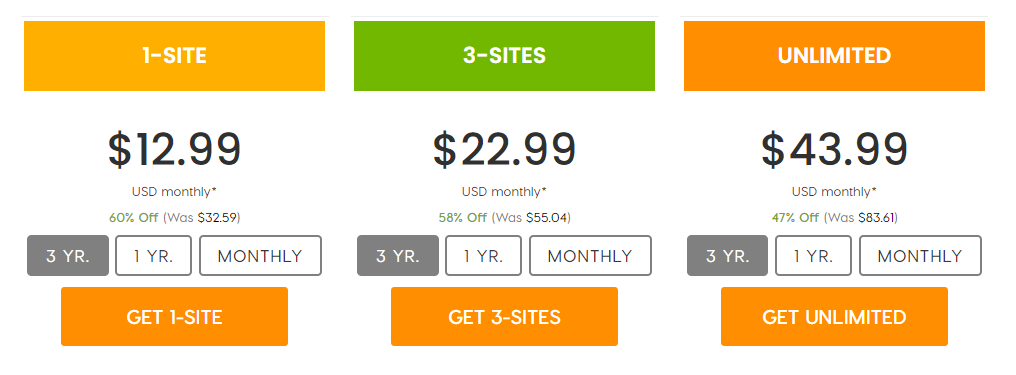
Task: Switch 1-Site plan to MONTHLY billing
Action: click(x=260, y=255)
